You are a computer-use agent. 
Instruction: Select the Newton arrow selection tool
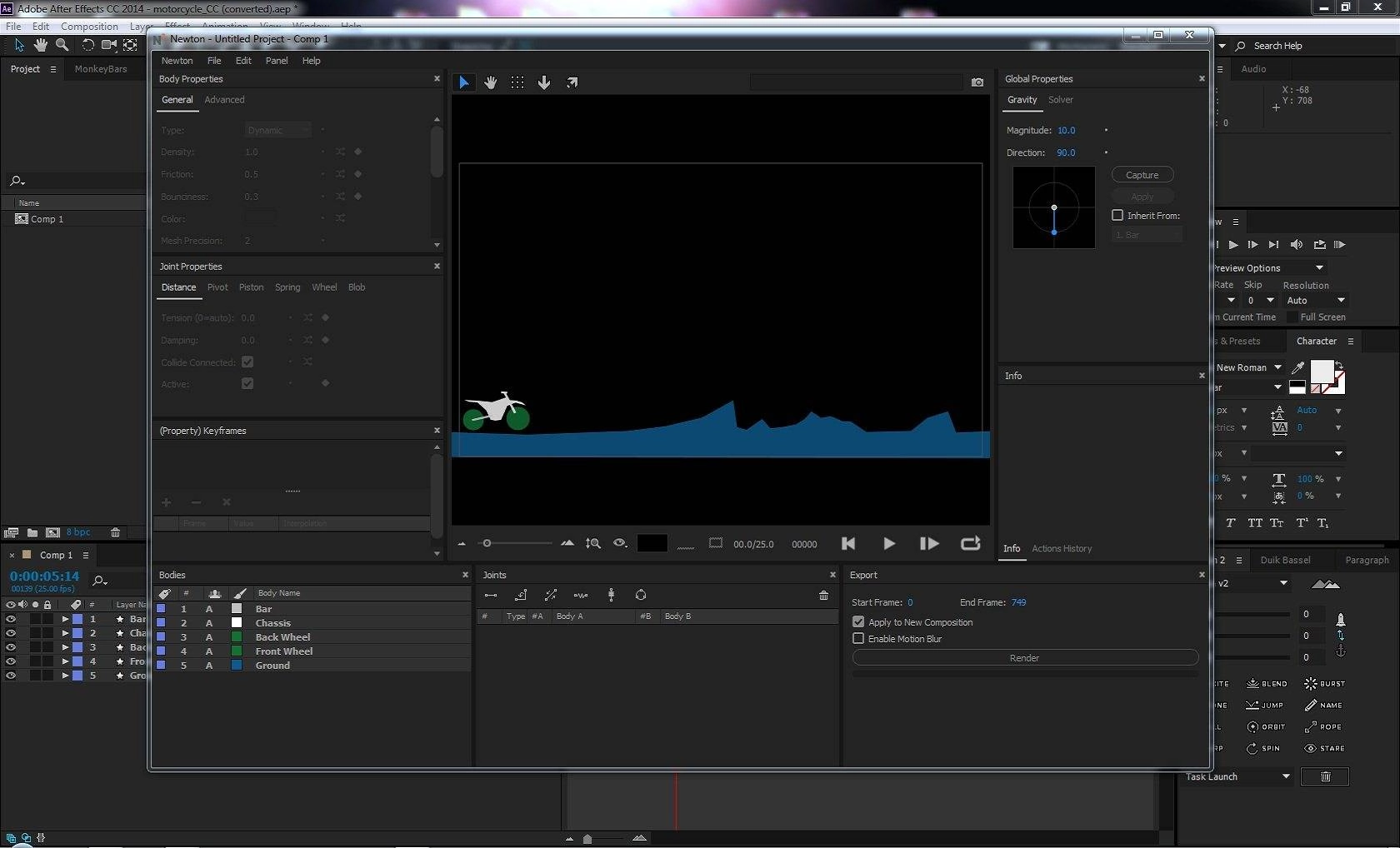click(x=464, y=82)
